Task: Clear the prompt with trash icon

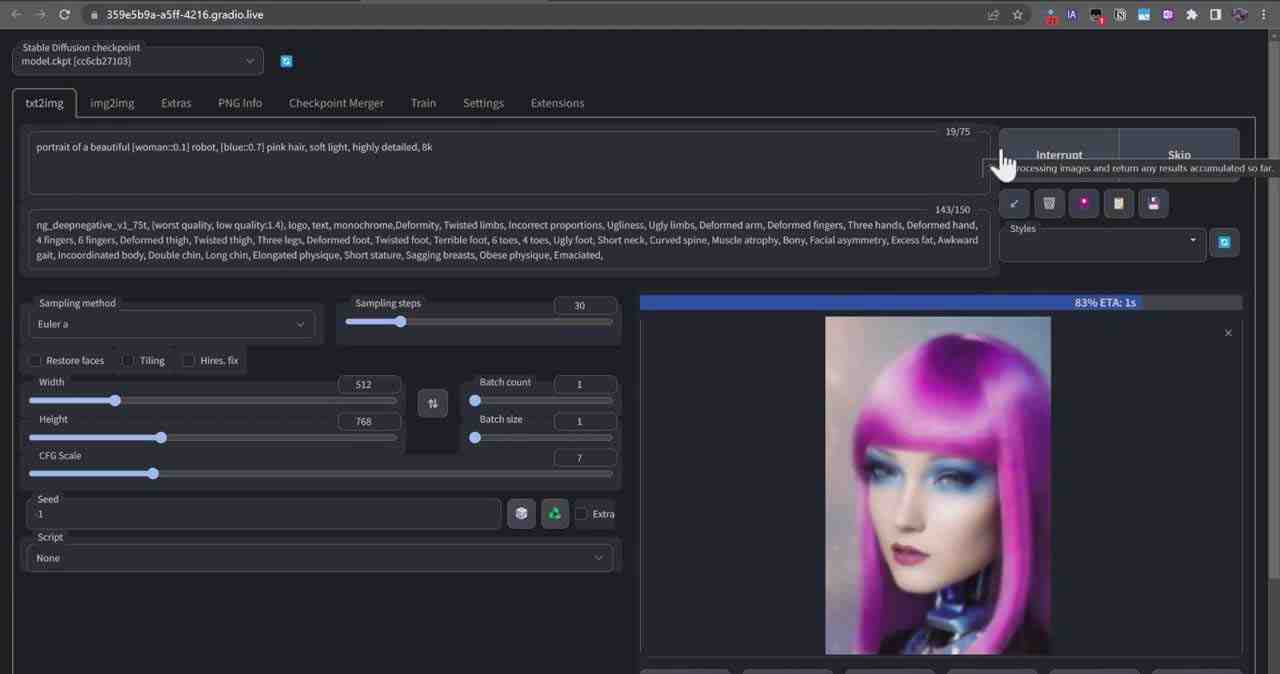Action: (1049, 203)
